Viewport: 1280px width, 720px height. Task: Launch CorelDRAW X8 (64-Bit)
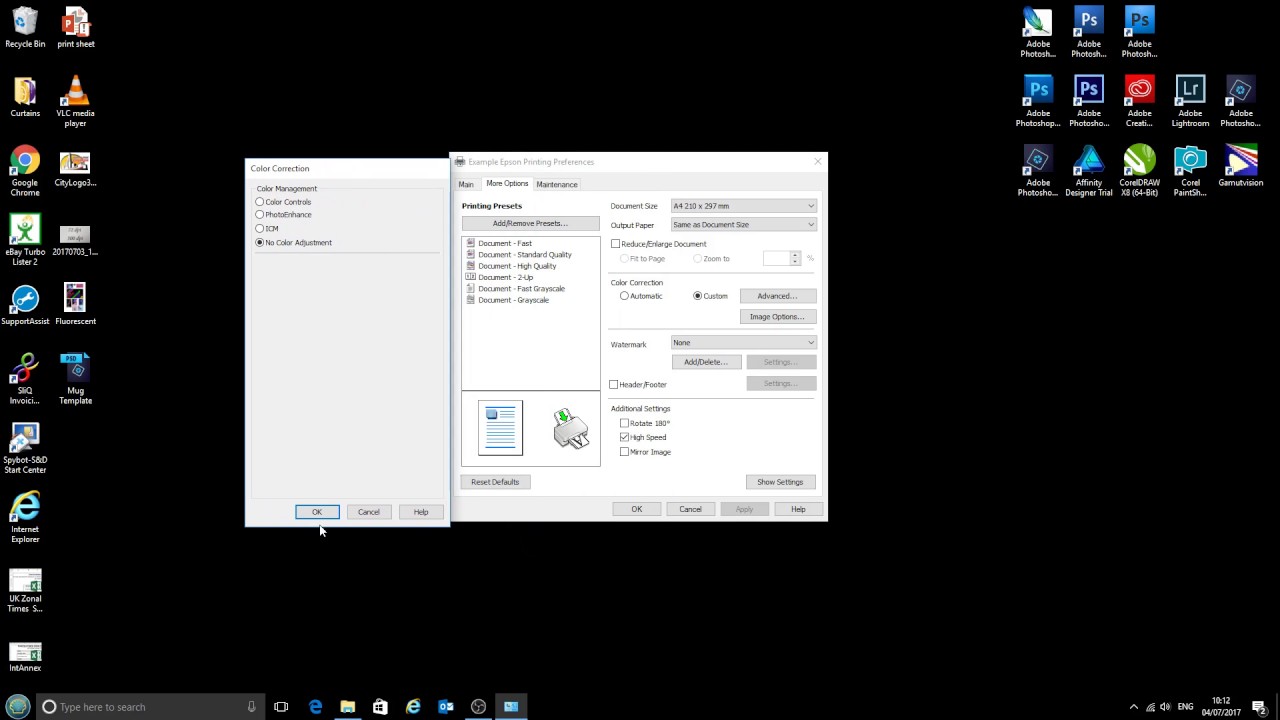tap(1139, 171)
